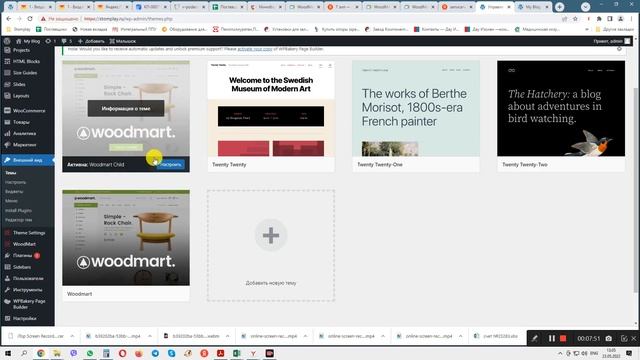Open Theme Settings in the sidebar
The height and width of the screenshot is (360, 640).
pos(29,233)
